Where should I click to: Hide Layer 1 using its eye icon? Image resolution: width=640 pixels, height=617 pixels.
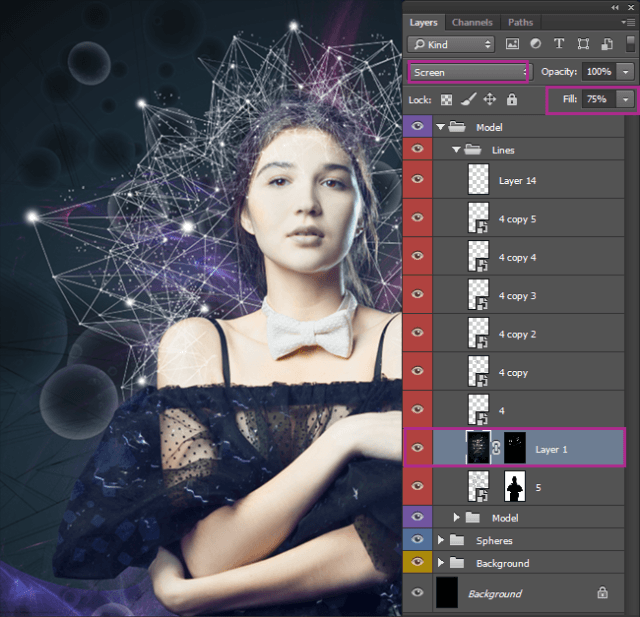(x=418, y=449)
